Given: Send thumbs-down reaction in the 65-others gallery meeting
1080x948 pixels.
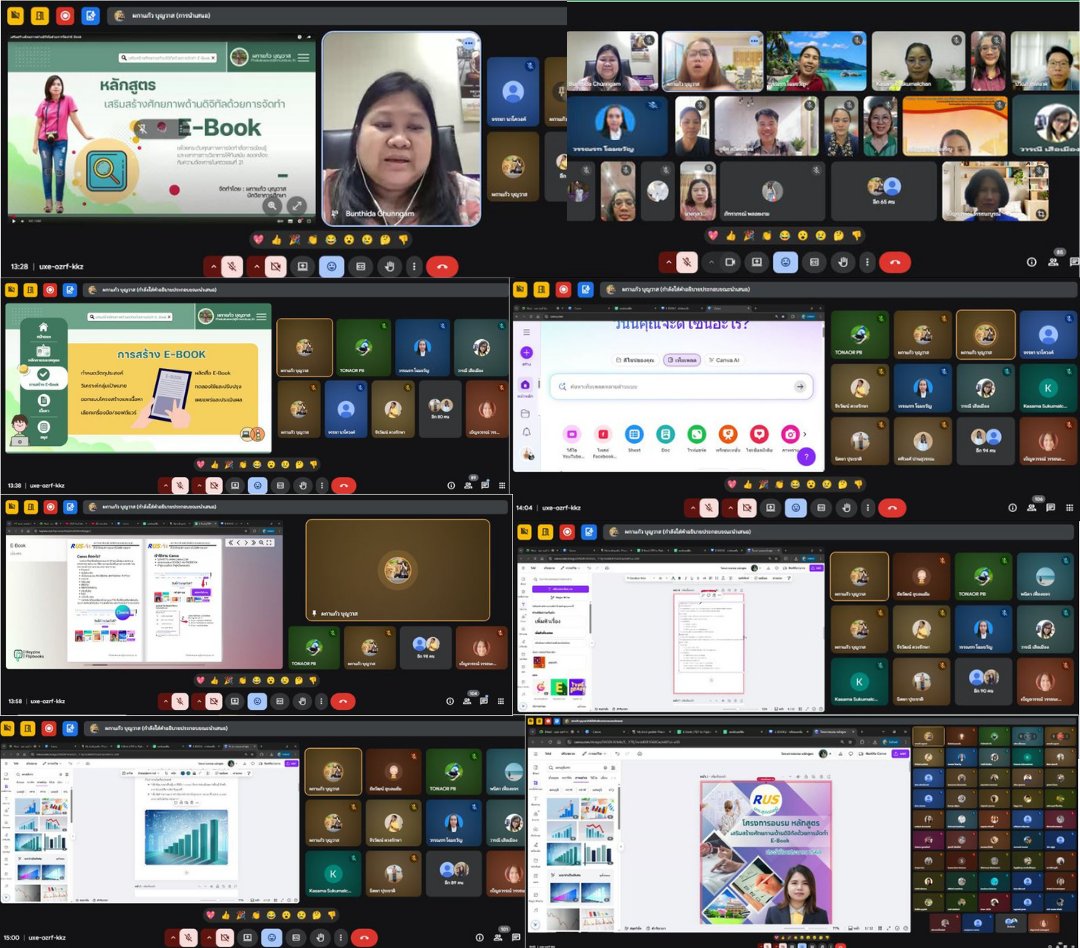Looking at the screenshot, I should coord(857,236).
